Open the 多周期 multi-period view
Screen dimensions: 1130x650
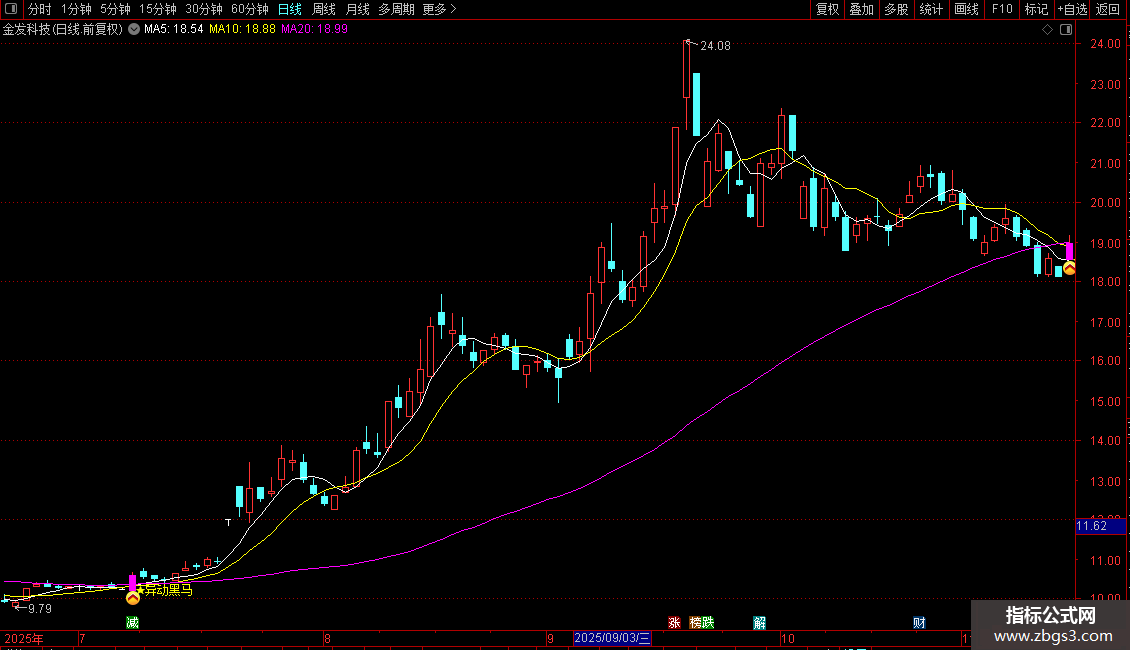(x=396, y=9)
